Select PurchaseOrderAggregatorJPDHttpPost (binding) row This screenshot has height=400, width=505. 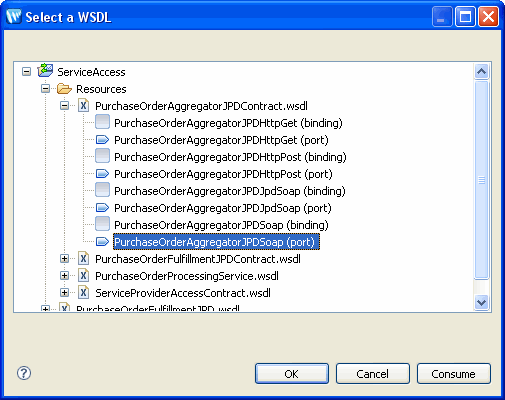[230, 157]
